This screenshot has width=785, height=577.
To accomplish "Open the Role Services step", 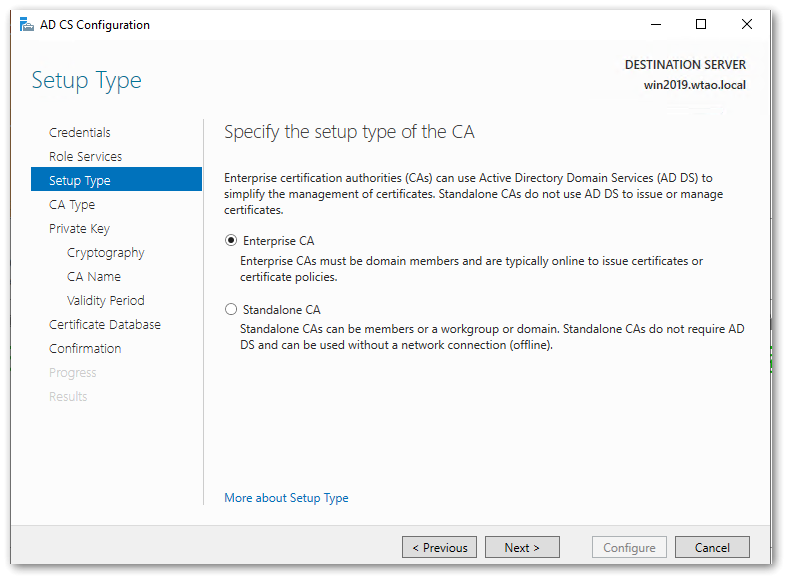I will (x=86, y=156).
